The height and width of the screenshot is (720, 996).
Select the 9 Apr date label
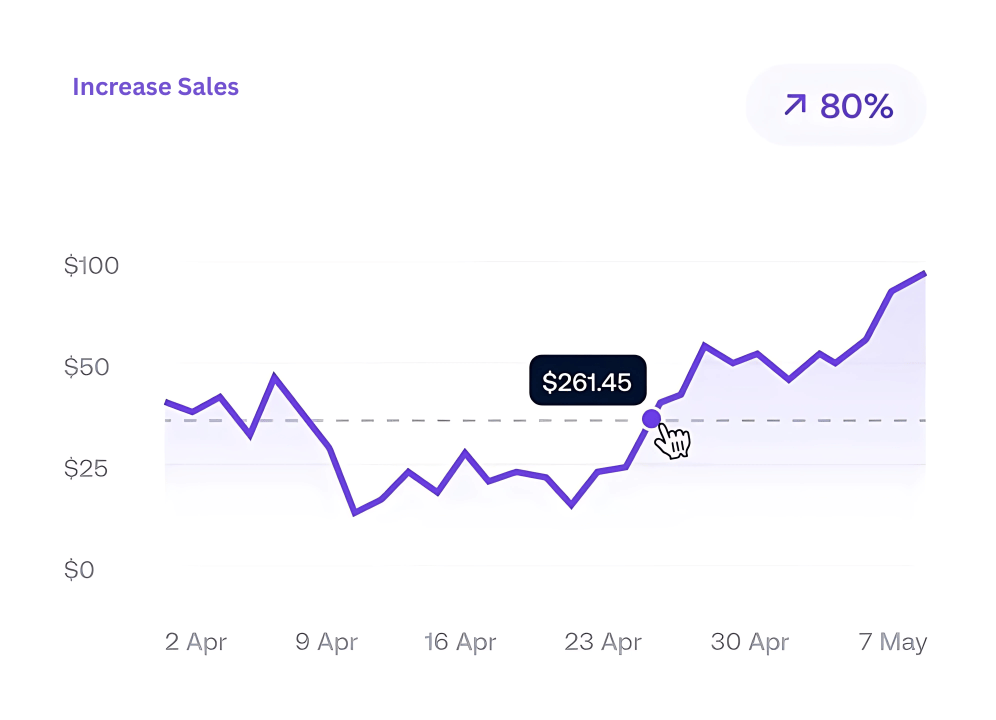[326, 642]
